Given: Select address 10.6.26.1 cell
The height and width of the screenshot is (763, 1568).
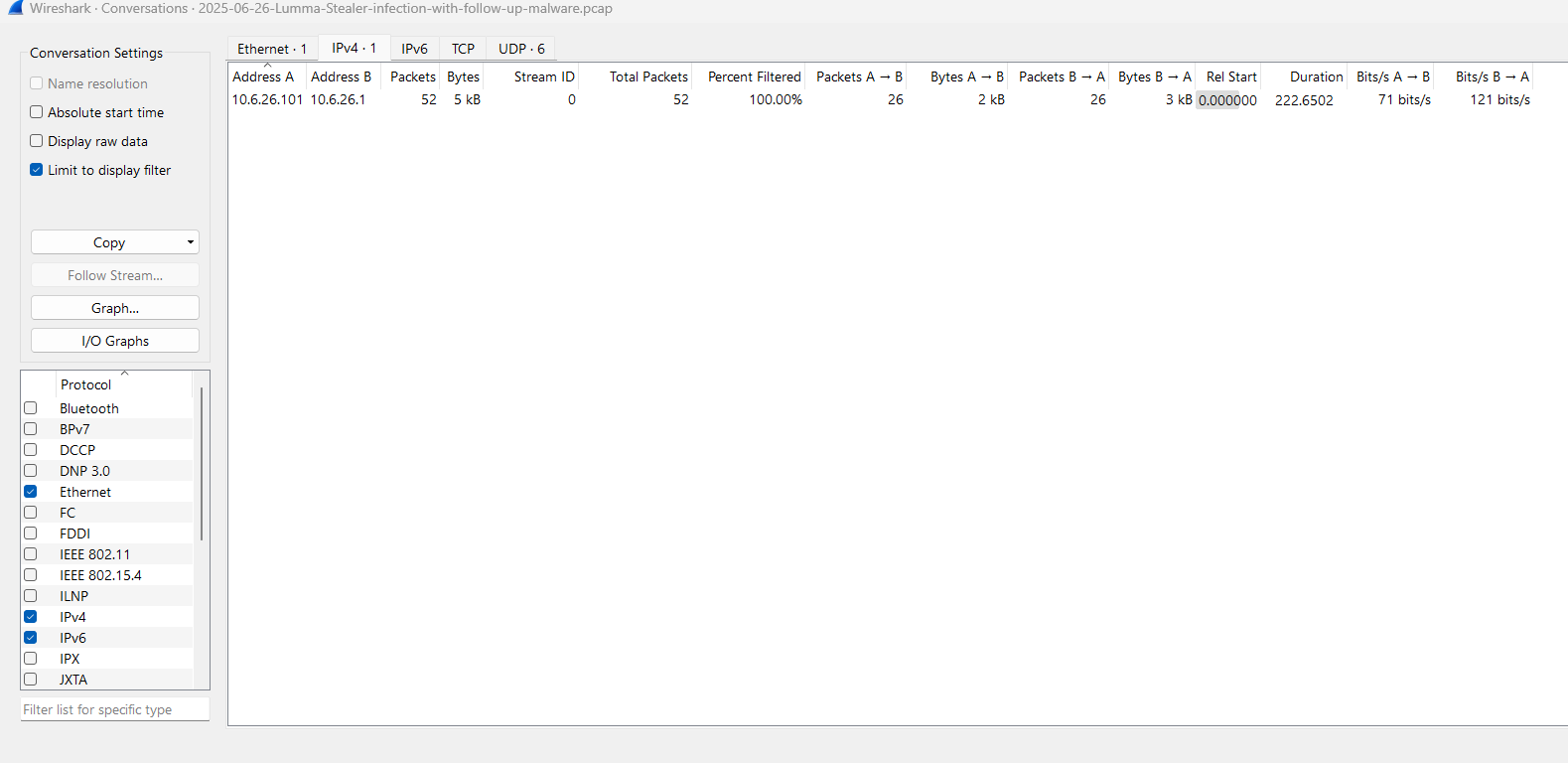Looking at the screenshot, I should [338, 99].
